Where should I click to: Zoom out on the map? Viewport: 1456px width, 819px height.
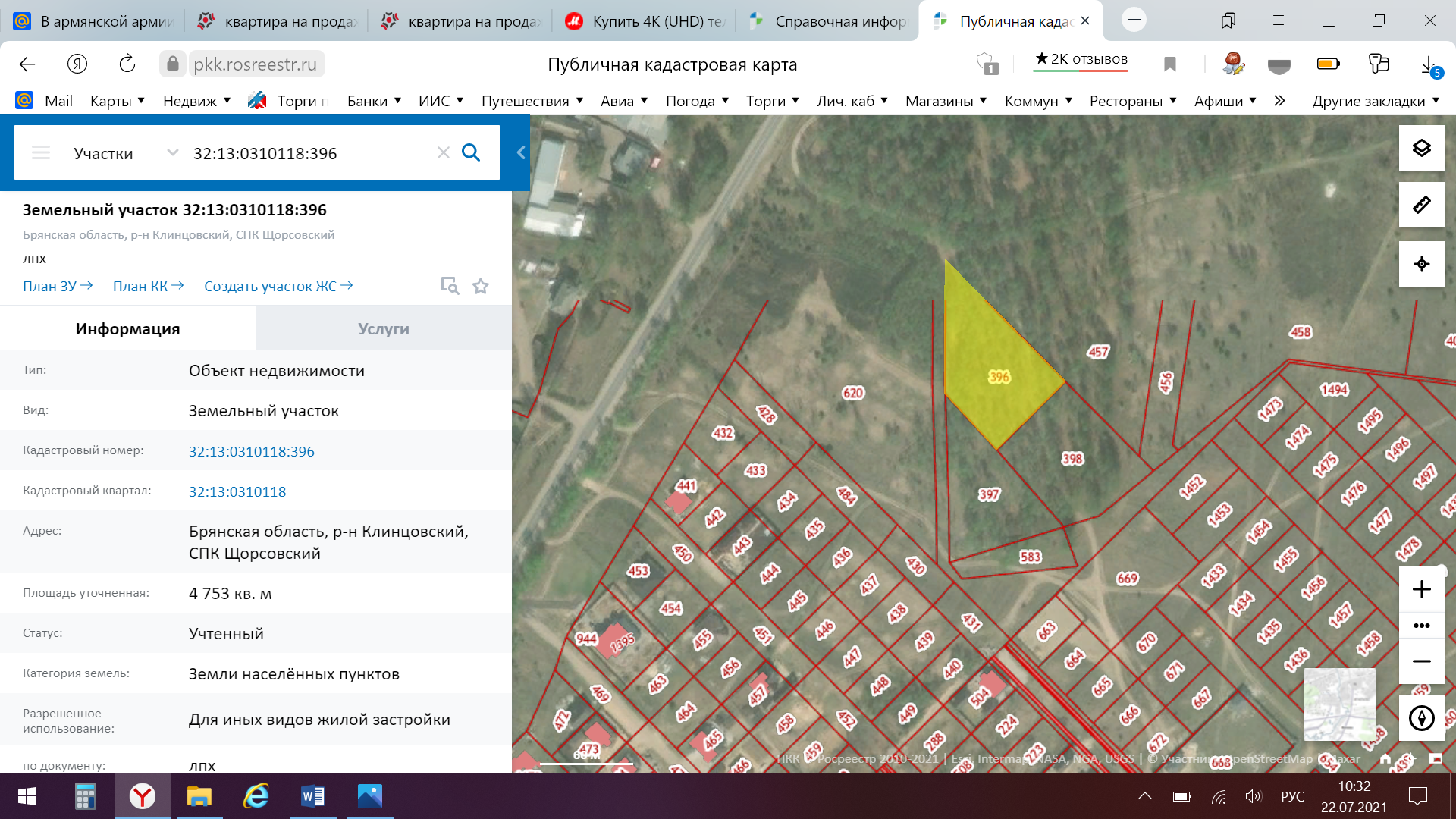[1421, 661]
